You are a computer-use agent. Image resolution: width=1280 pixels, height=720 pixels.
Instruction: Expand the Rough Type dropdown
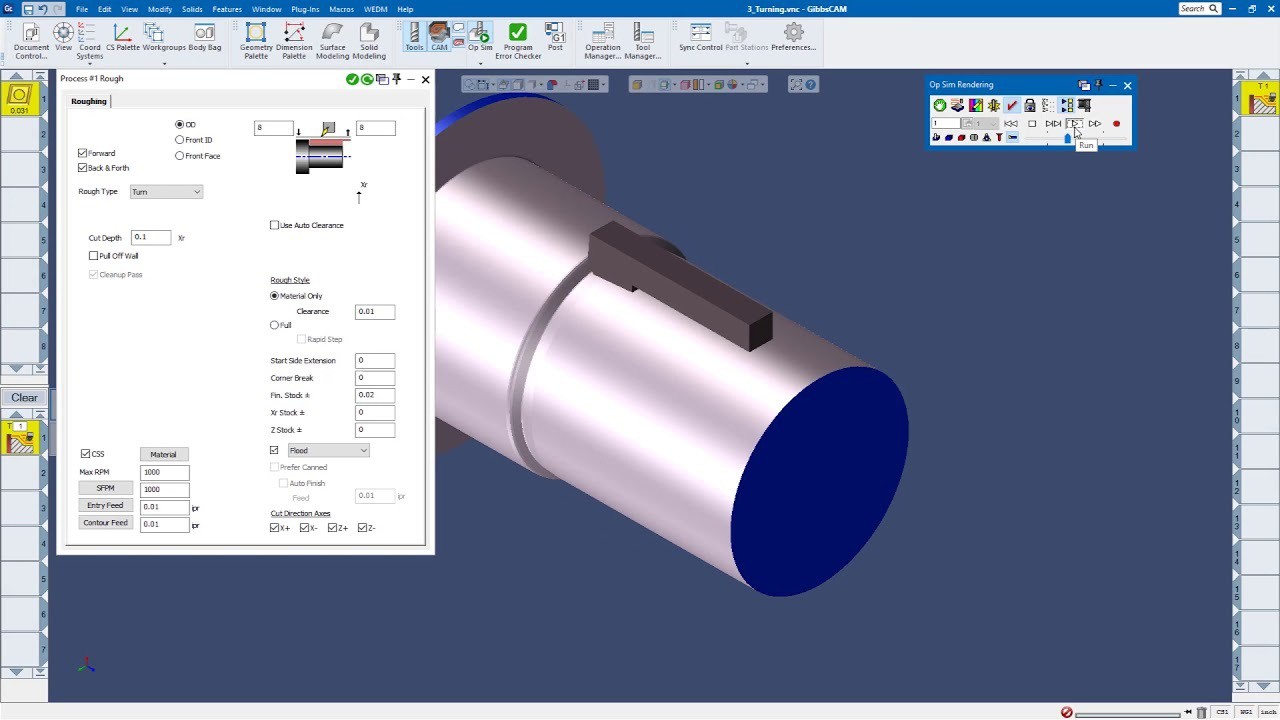166,192
